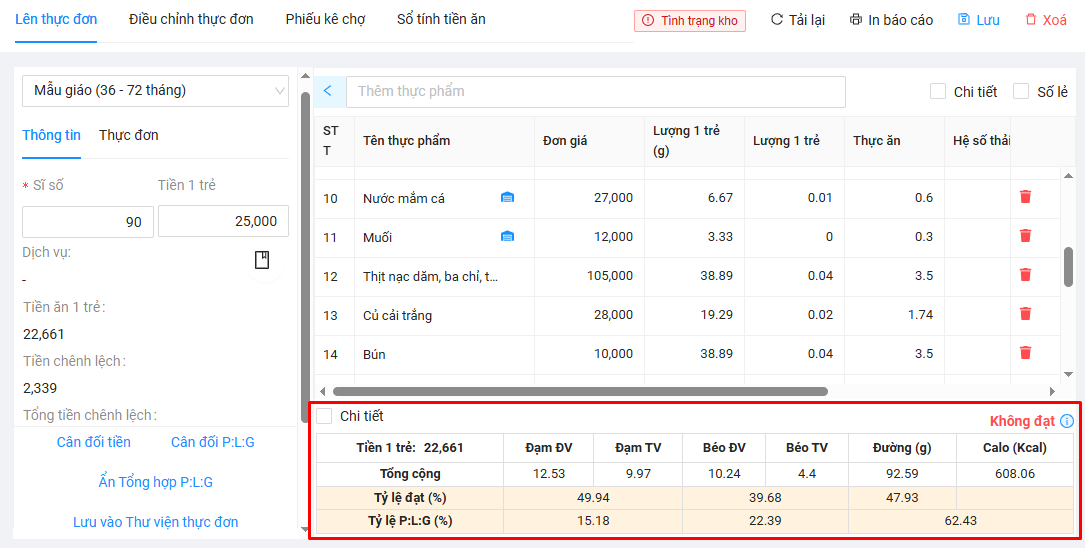Open the Dịch vụ note icon
This screenshot has width=1085, height=548.
[262, 260]
